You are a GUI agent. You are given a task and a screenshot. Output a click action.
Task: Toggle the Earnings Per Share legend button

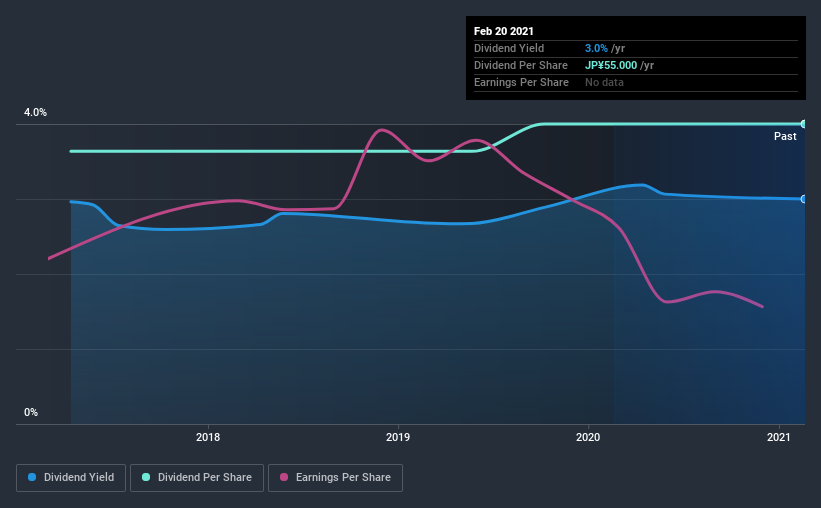(335, 478)
